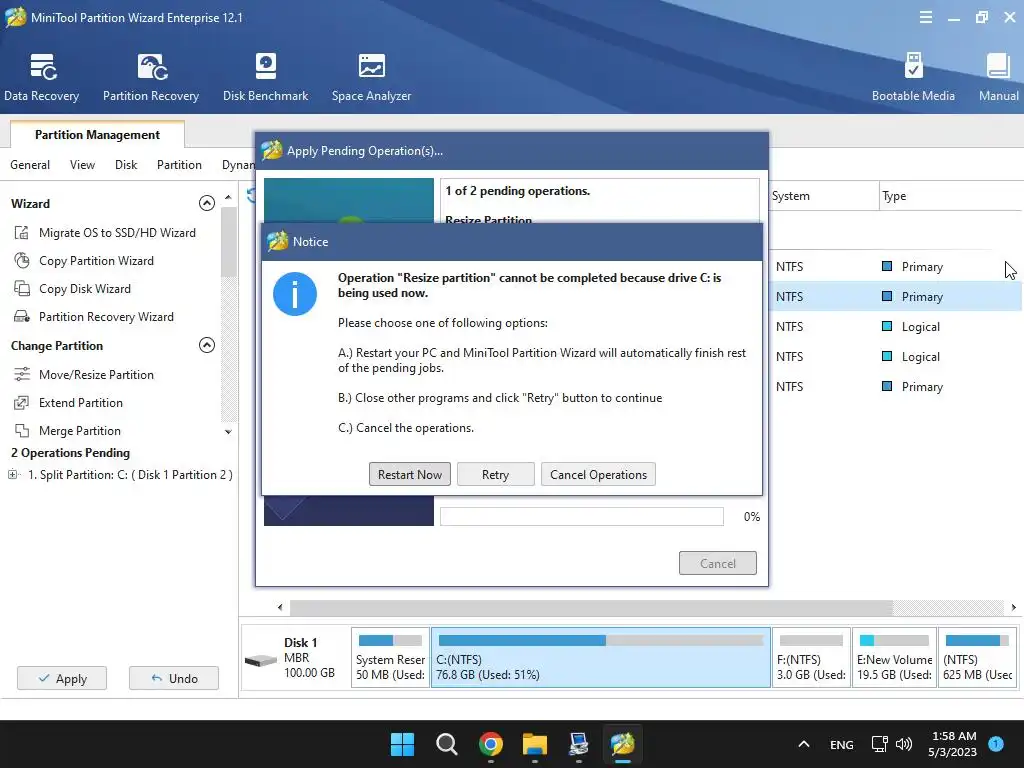Open the Space Analyzer tool
The width and height of the screenshot is (1024, 768).
(x=371, y=78)
